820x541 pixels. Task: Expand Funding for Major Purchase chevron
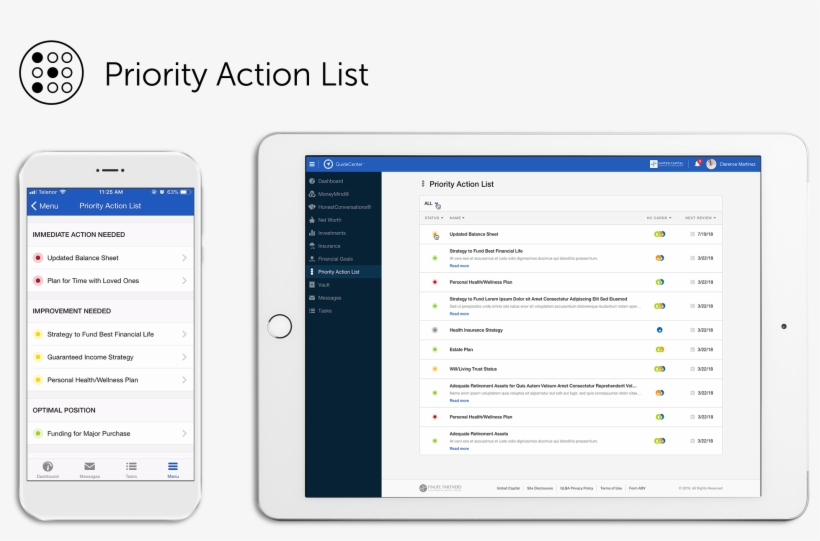[x=184, y=434]
